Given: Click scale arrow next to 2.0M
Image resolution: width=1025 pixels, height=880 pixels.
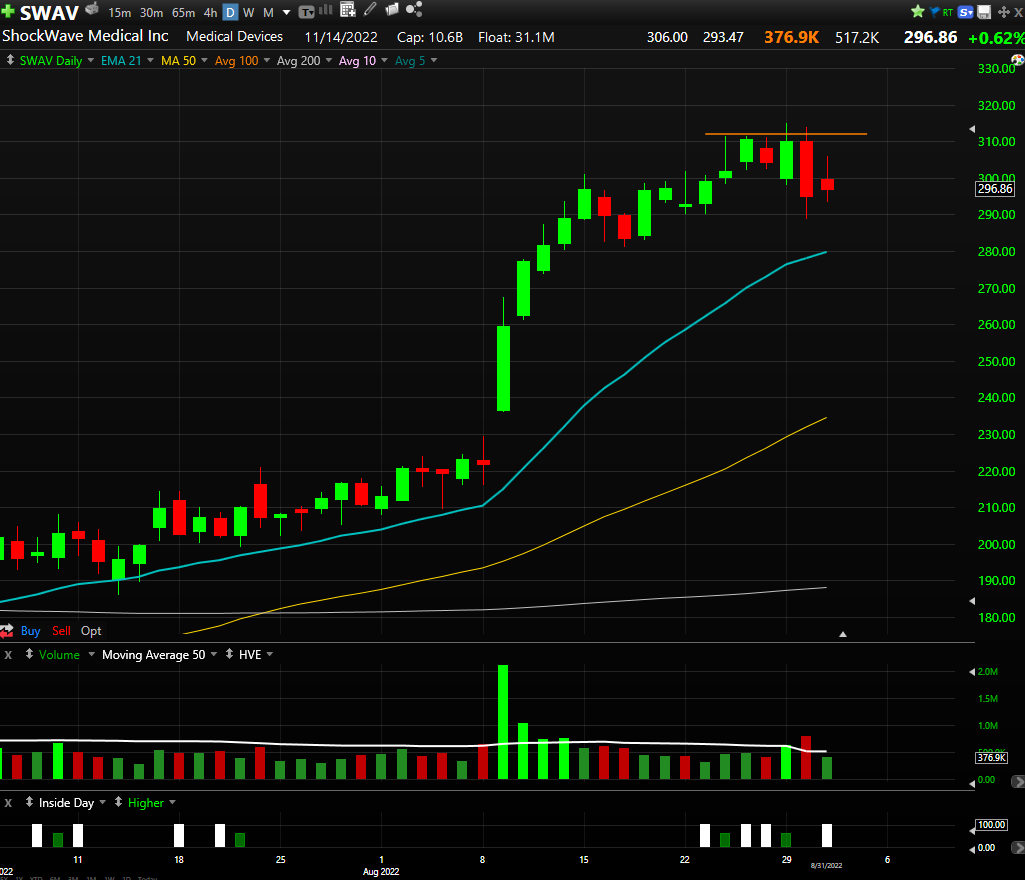Looking at the screenshot, I should [x=971, y=672].
